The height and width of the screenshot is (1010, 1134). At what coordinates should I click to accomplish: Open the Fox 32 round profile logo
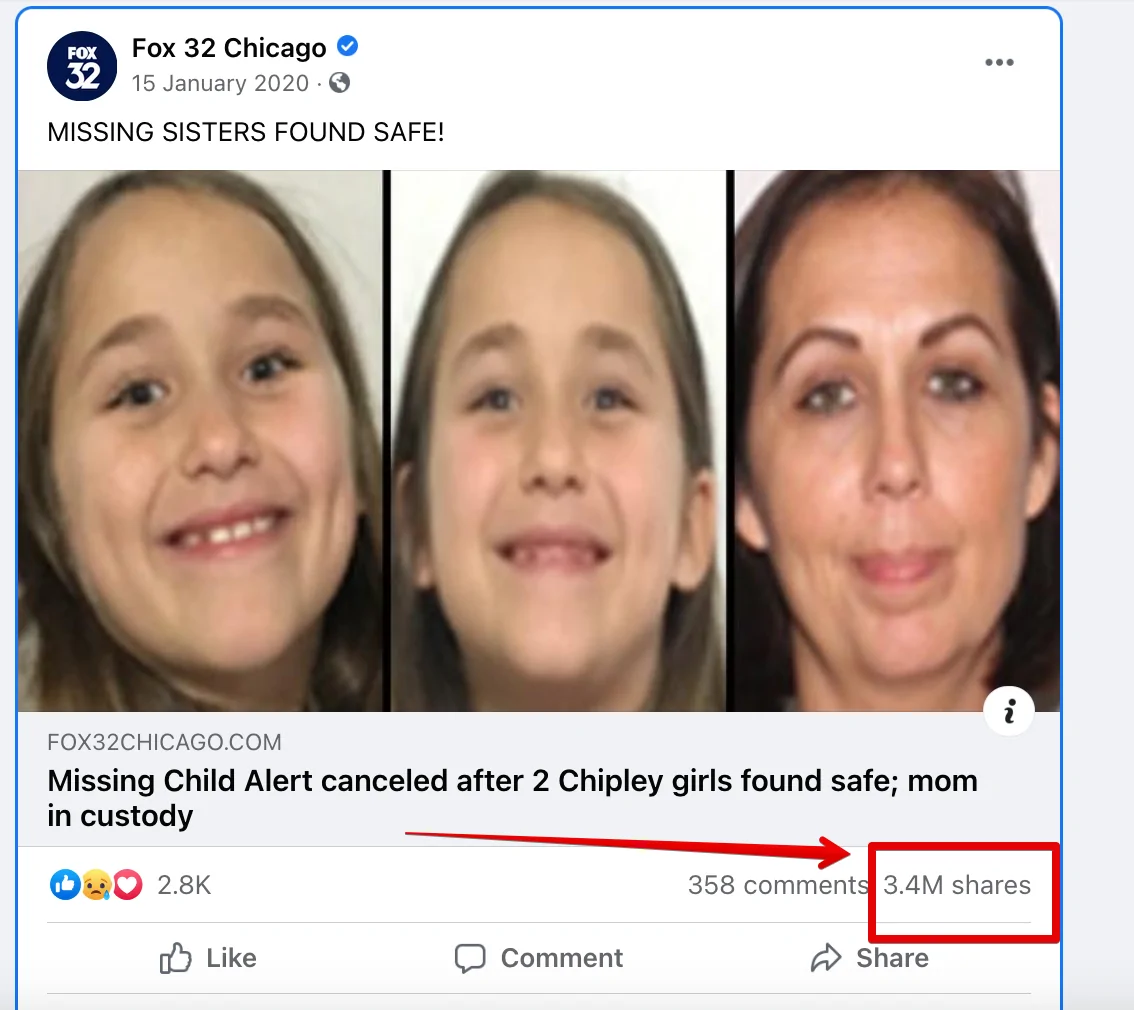click(82, 66)
